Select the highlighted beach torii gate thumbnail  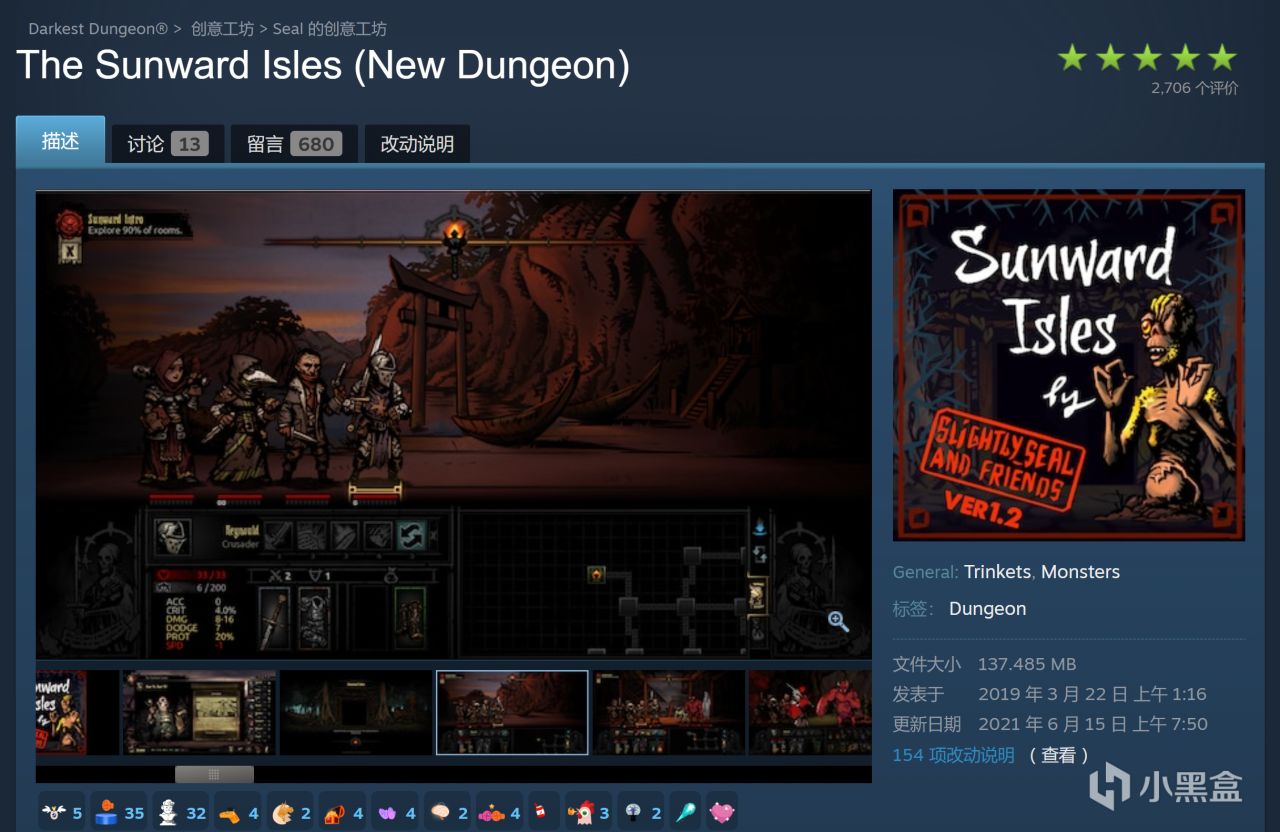512,712
